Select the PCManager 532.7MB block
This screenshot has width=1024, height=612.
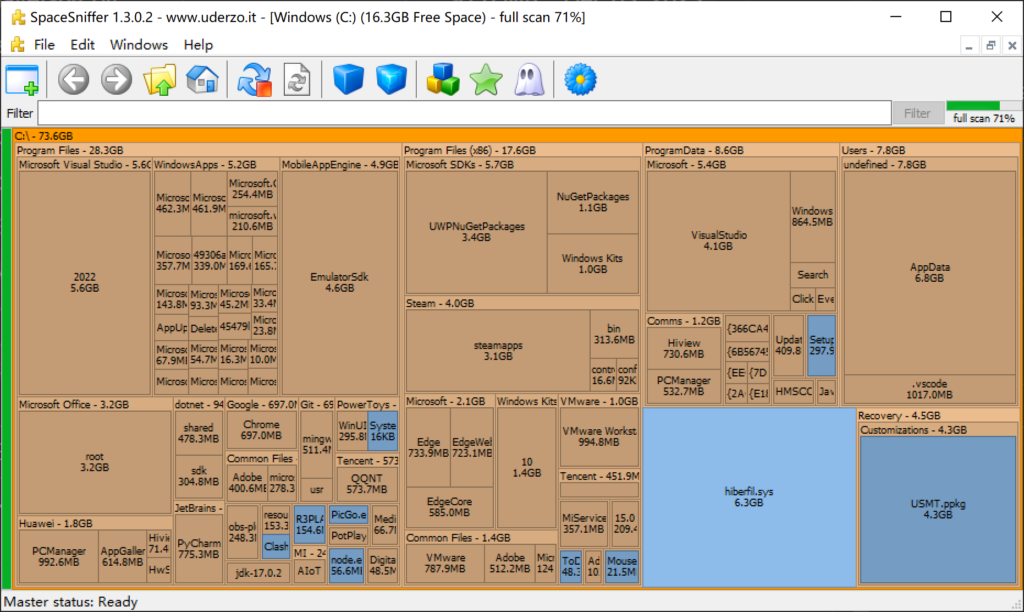(684, 386)
